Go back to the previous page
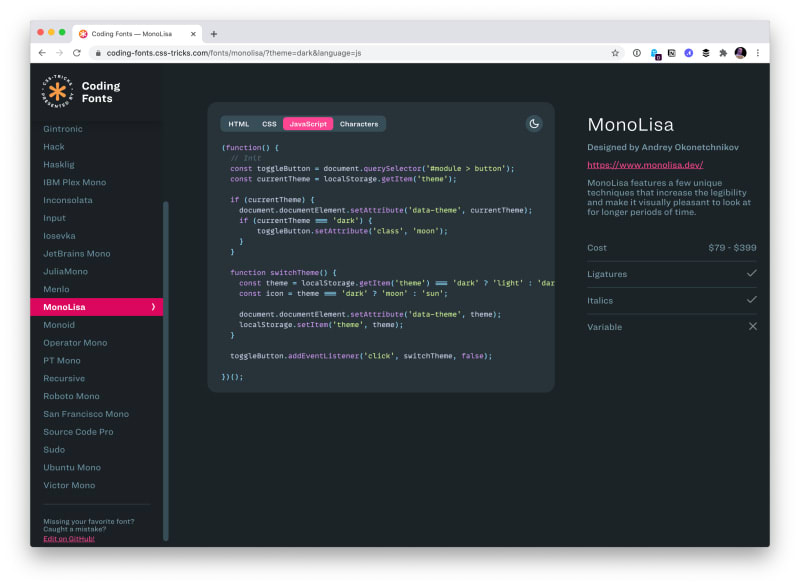Image resolution: width=800 pixels, height=587 pixels. [x=42, y=53]
